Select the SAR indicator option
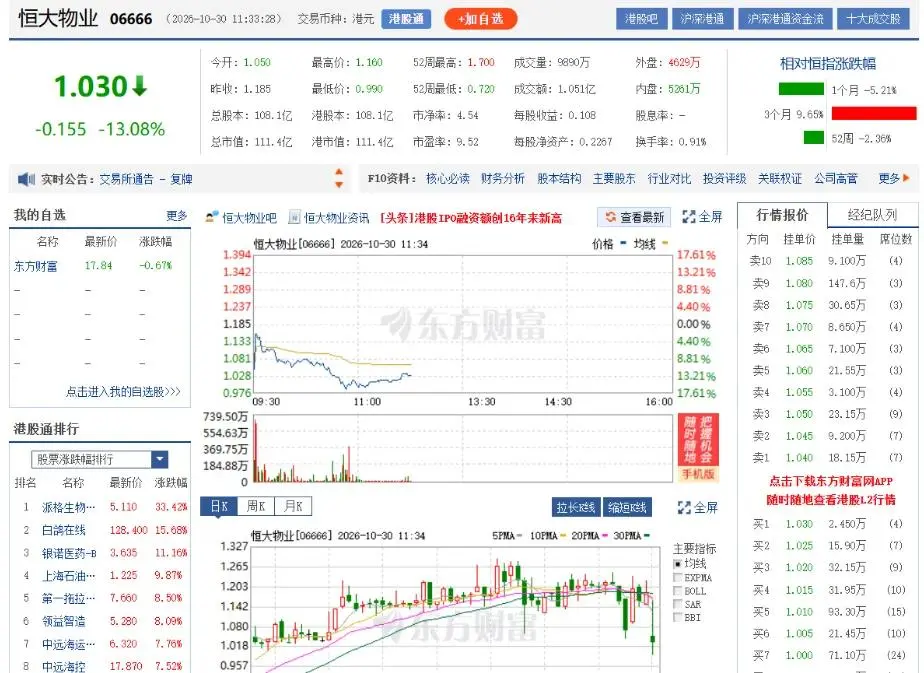The height and width of the screenshot is (673, 924). click(x=678, y=604)
